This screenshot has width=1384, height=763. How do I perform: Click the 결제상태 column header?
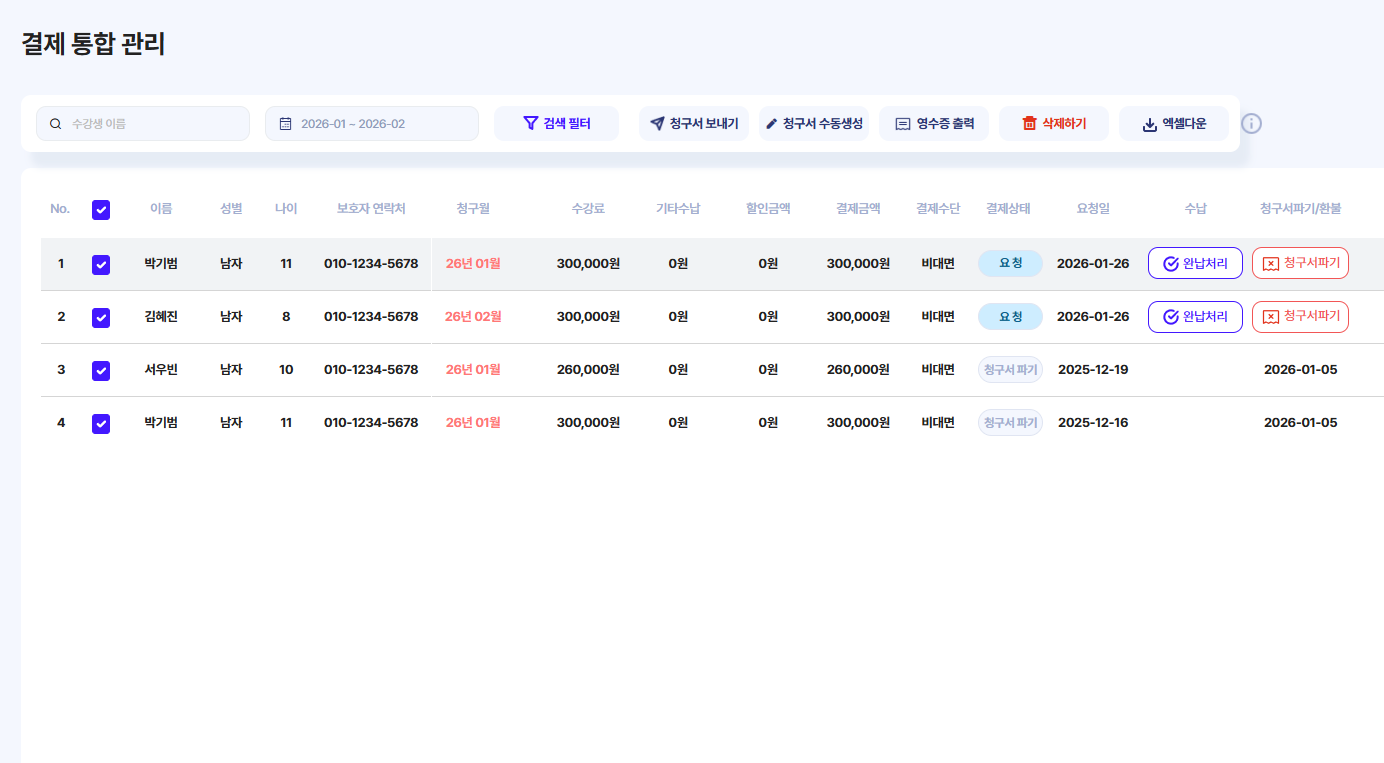1008,209
